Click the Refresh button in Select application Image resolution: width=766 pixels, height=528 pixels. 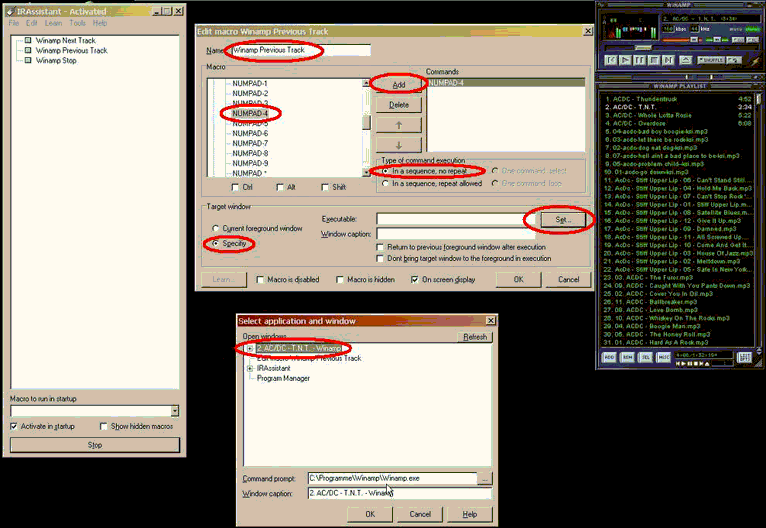(475, 337)
